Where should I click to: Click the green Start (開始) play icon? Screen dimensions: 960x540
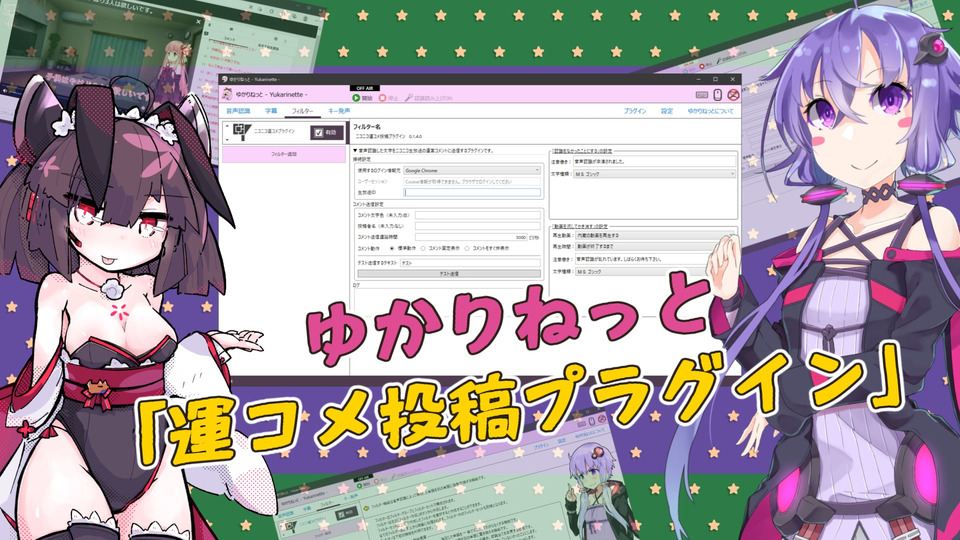pyautogui.click(x=356, y=98)
